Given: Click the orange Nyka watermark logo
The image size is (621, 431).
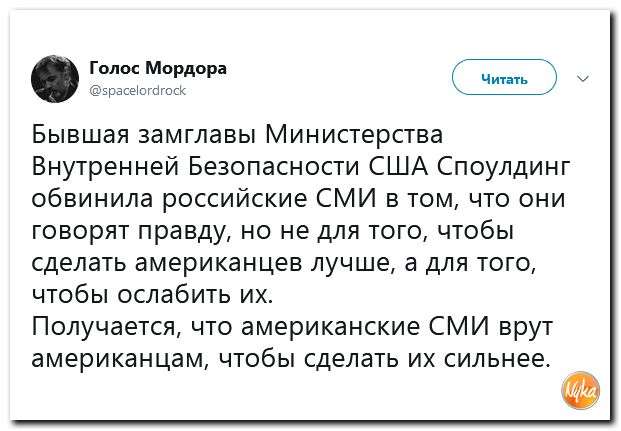Looking at the screenshot, I should [x=581, y=390].
